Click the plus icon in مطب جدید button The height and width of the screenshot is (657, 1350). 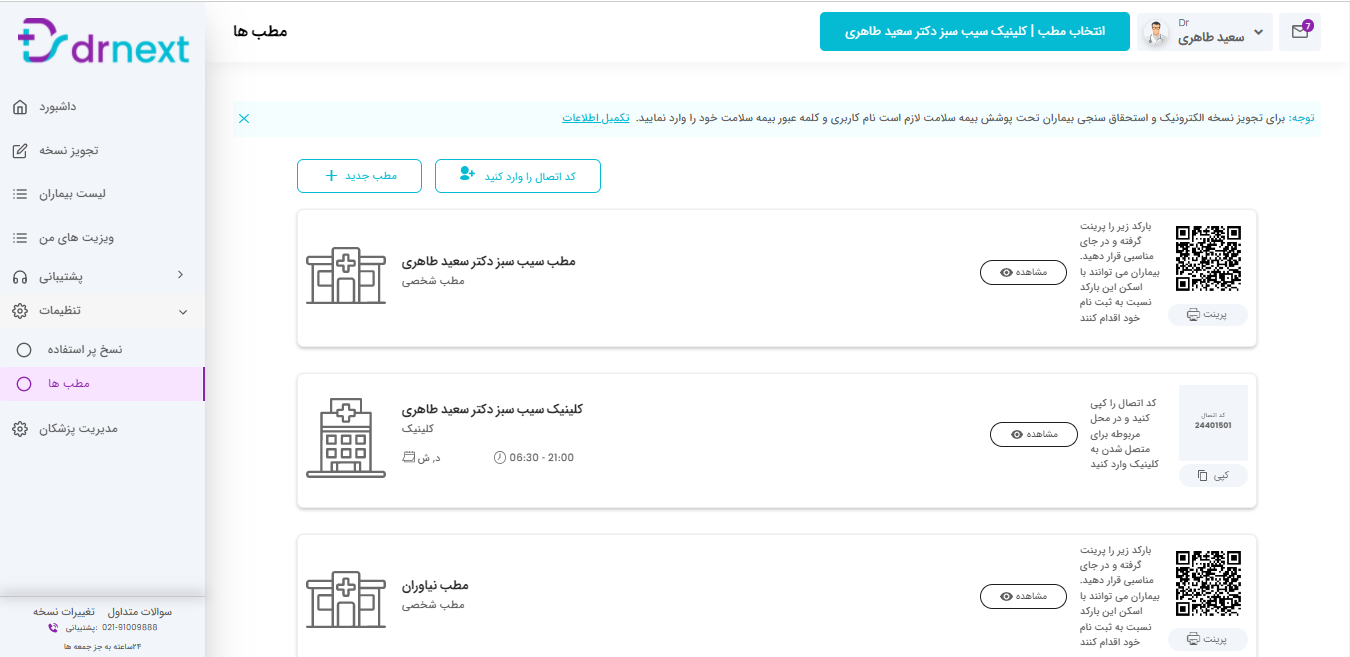click(x=332, y=176)
